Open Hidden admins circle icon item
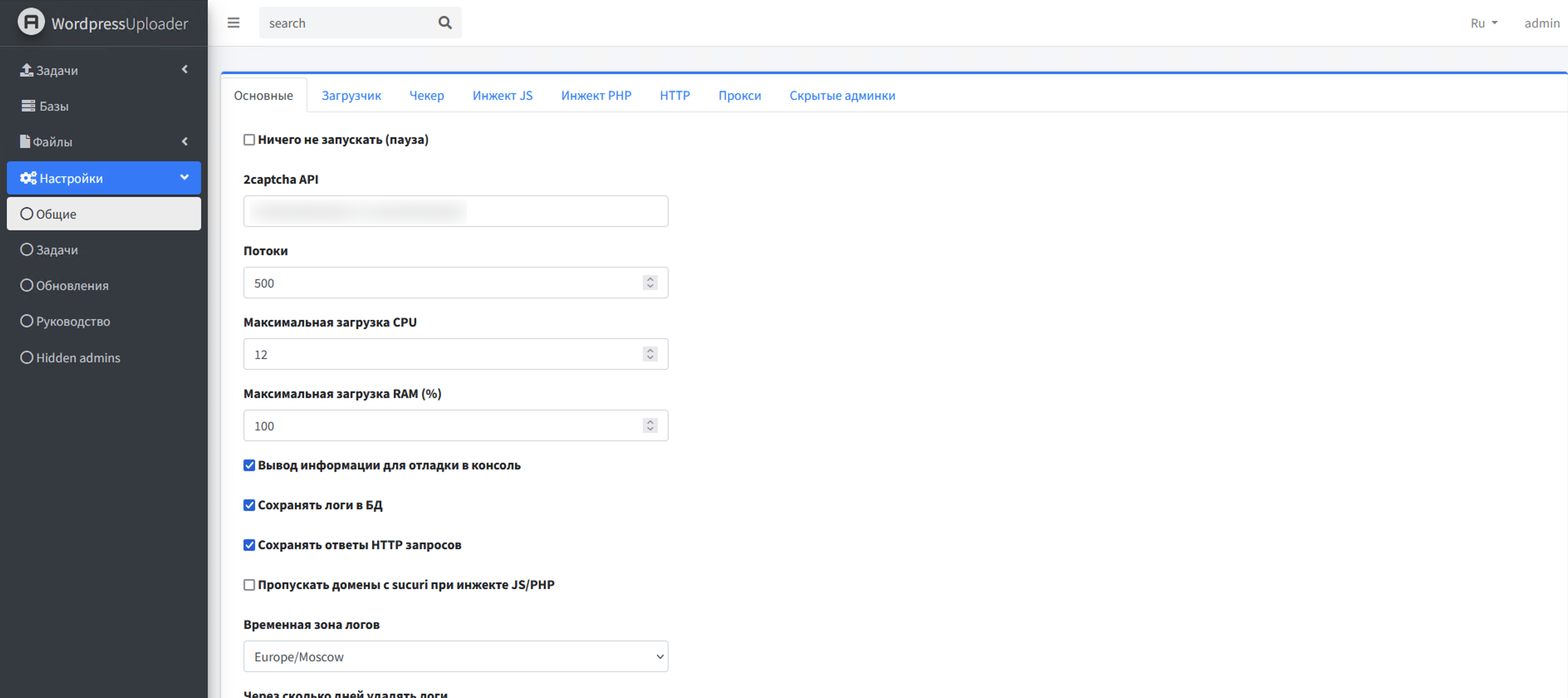 pos(26,358)
